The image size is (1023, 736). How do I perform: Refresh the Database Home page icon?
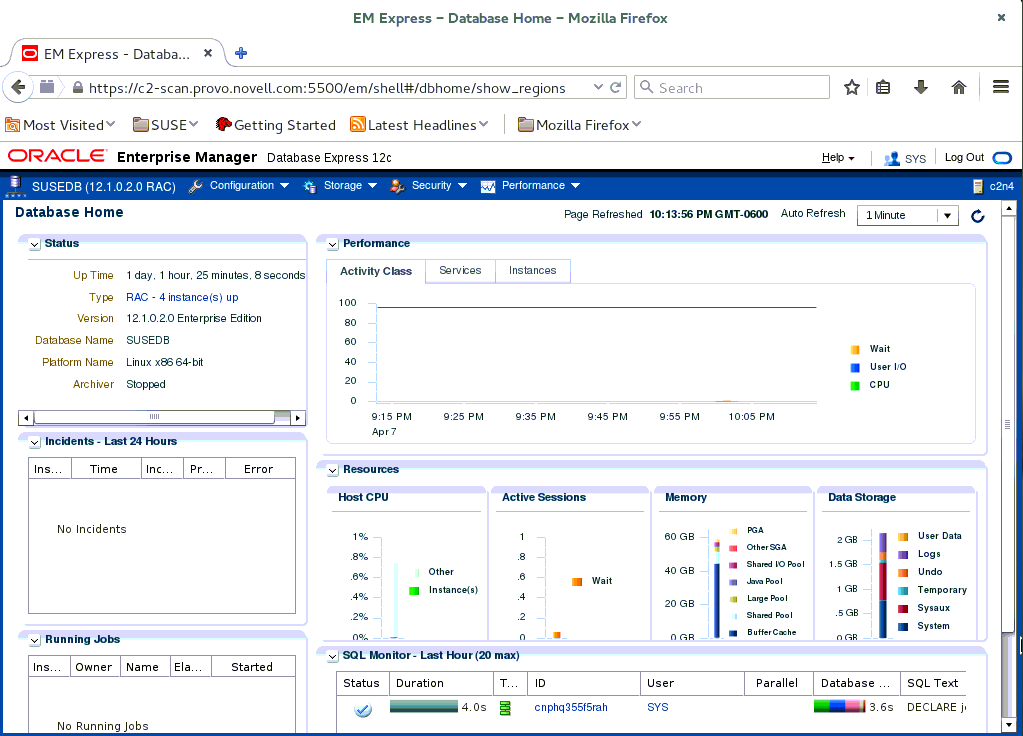tap(977, 216)
